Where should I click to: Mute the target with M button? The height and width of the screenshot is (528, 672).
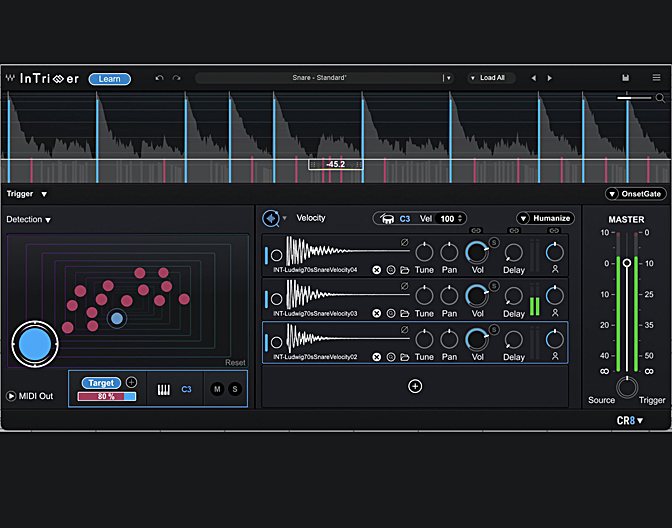217,389
